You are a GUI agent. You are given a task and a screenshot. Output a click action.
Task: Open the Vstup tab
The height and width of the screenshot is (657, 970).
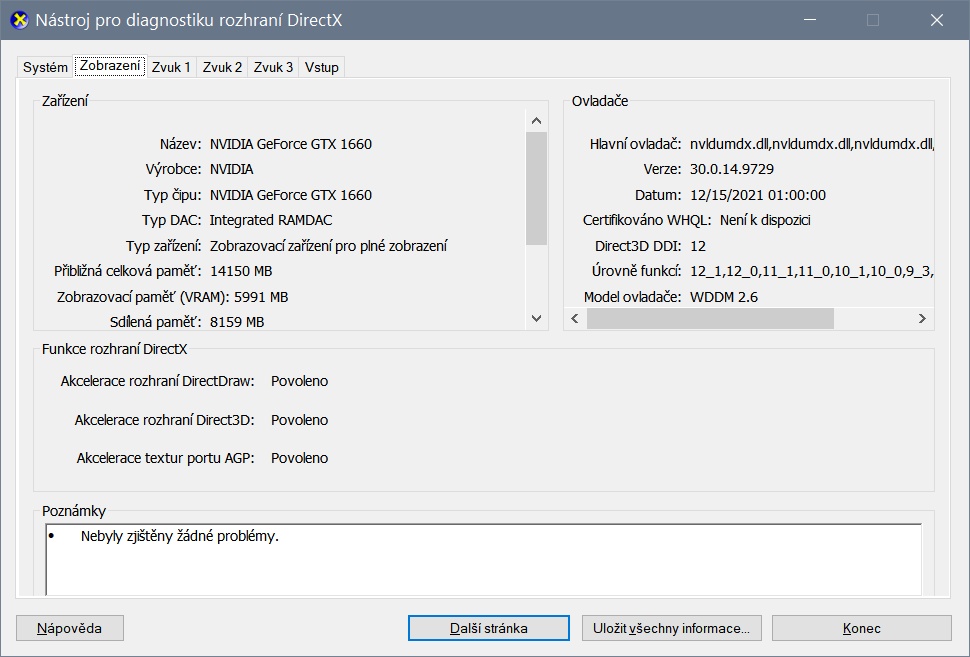point(321,67)
